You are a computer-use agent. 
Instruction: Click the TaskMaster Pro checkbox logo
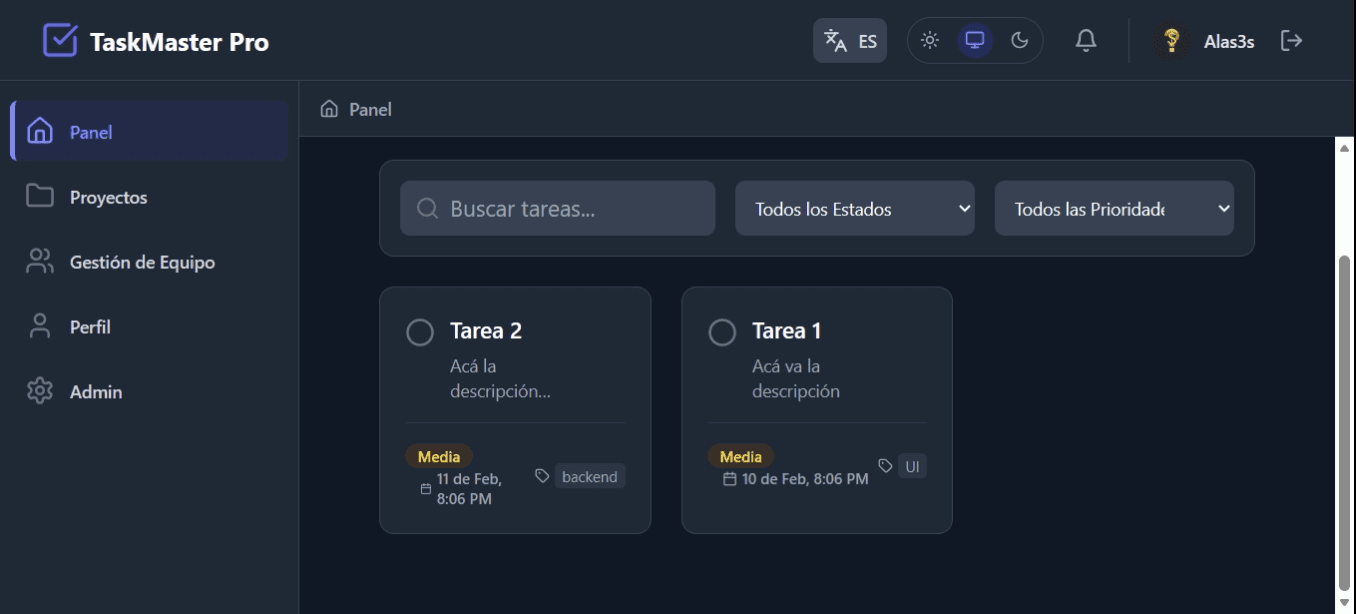point(60,41)
